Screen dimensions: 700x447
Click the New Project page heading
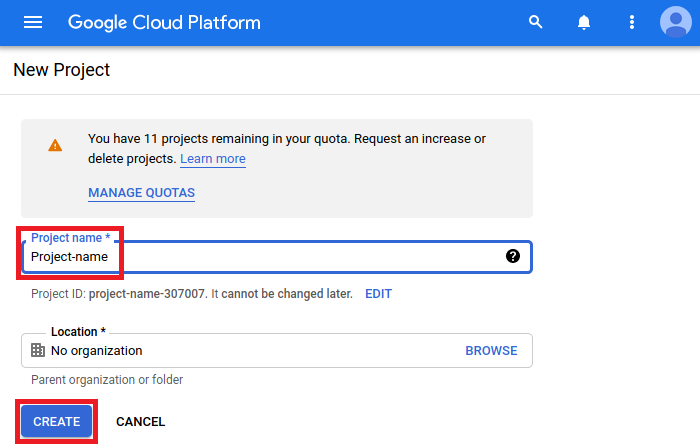61,70
